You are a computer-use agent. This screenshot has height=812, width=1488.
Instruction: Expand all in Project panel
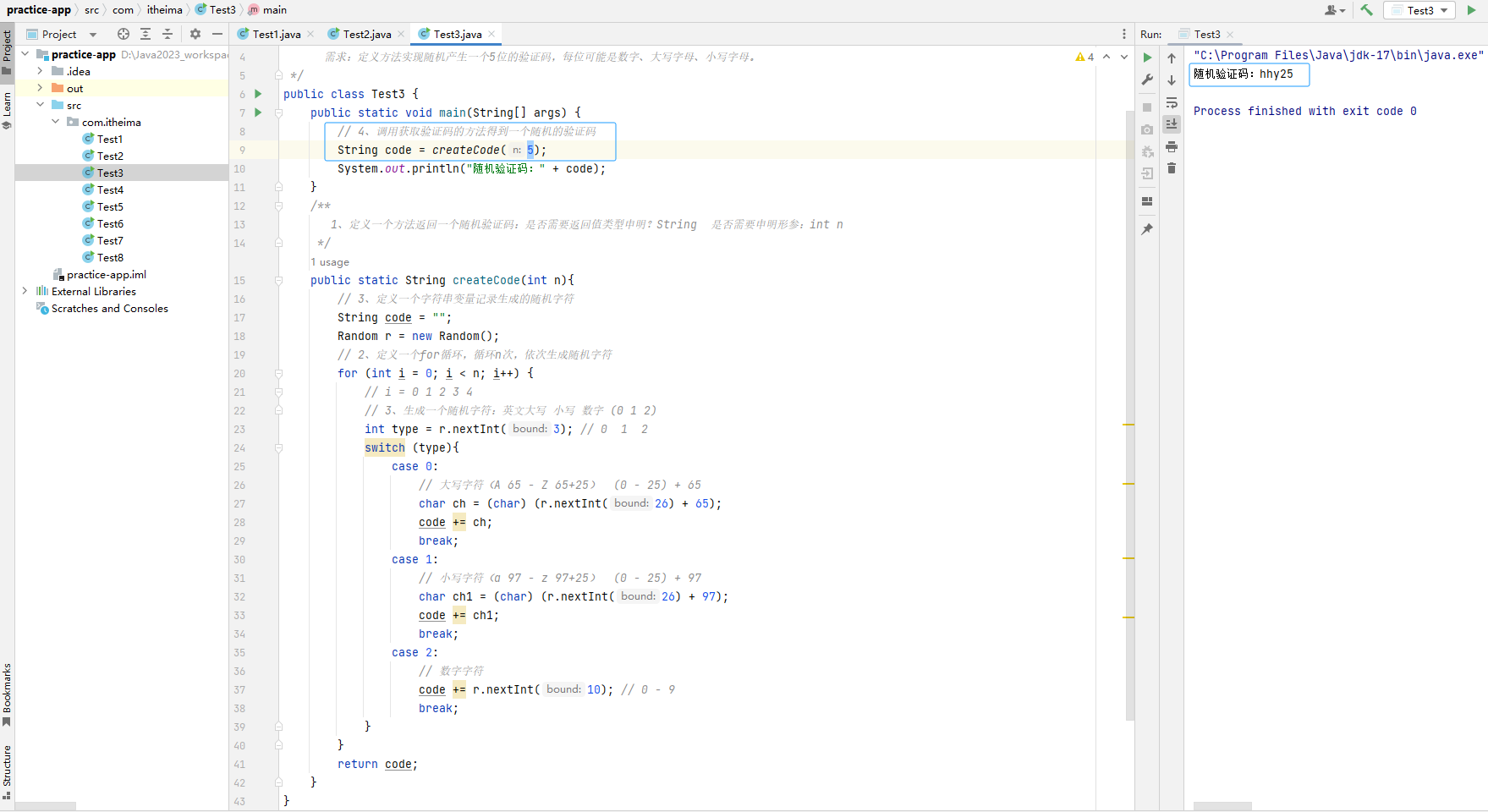(146, 34)
